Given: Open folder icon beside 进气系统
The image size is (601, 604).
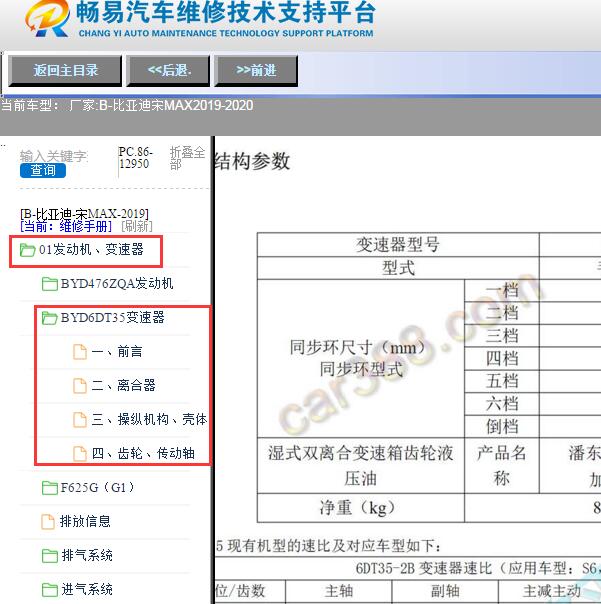Looking at the screenshot, I should click(x=49, y=589).
